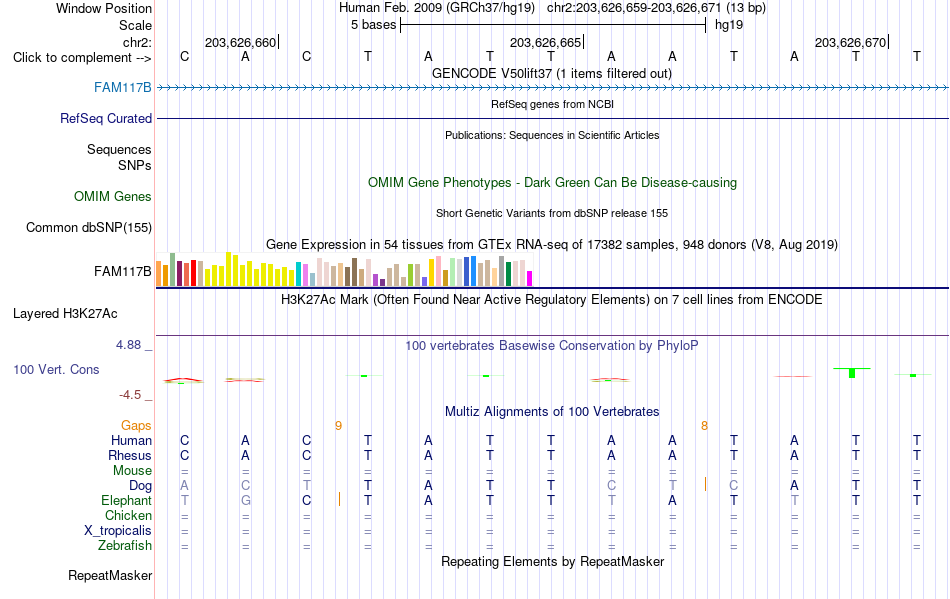
Task: Click the black FAM117B GTEx expression label
Action: [122, 271]
